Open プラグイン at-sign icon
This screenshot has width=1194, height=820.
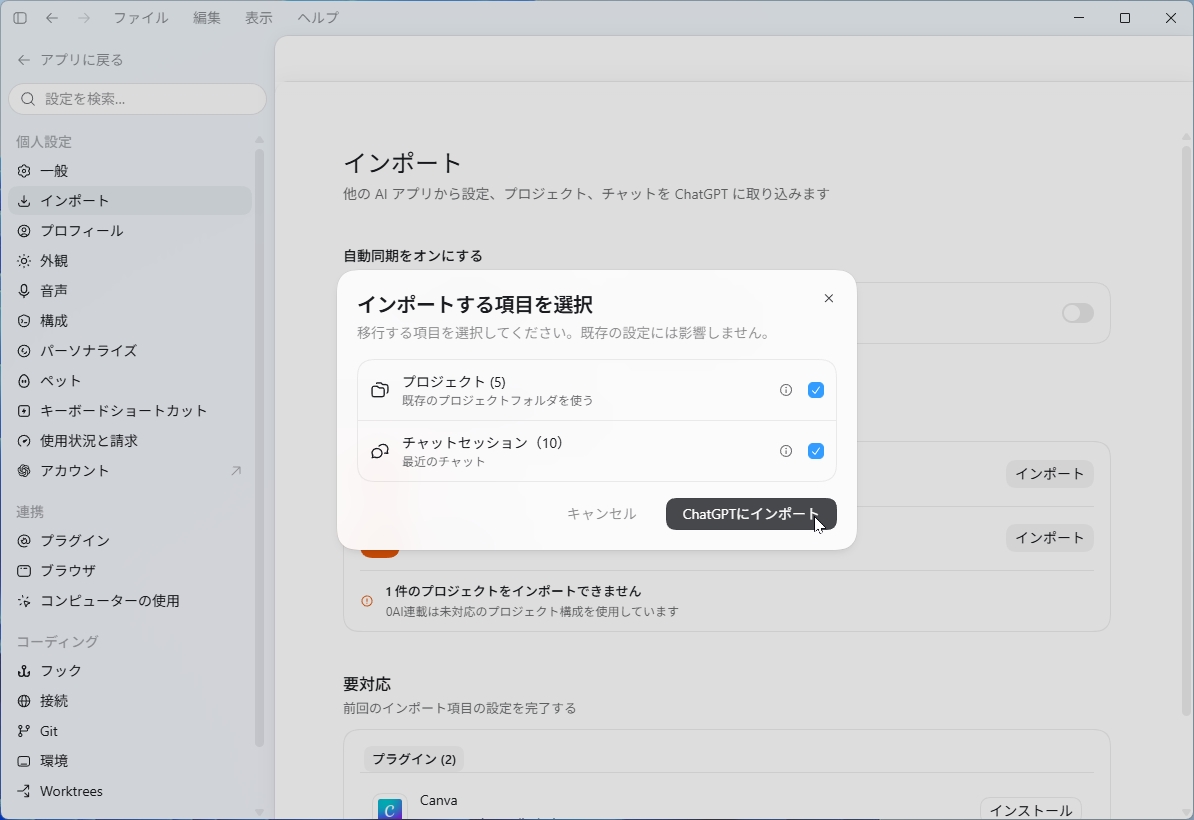click(24, 541)
